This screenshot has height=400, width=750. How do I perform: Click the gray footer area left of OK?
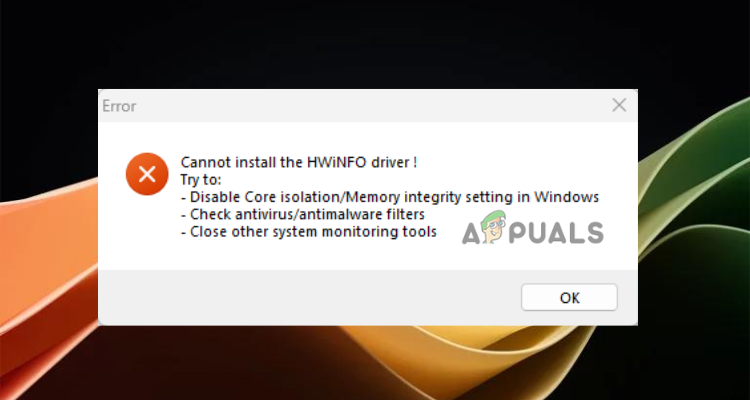300,297
